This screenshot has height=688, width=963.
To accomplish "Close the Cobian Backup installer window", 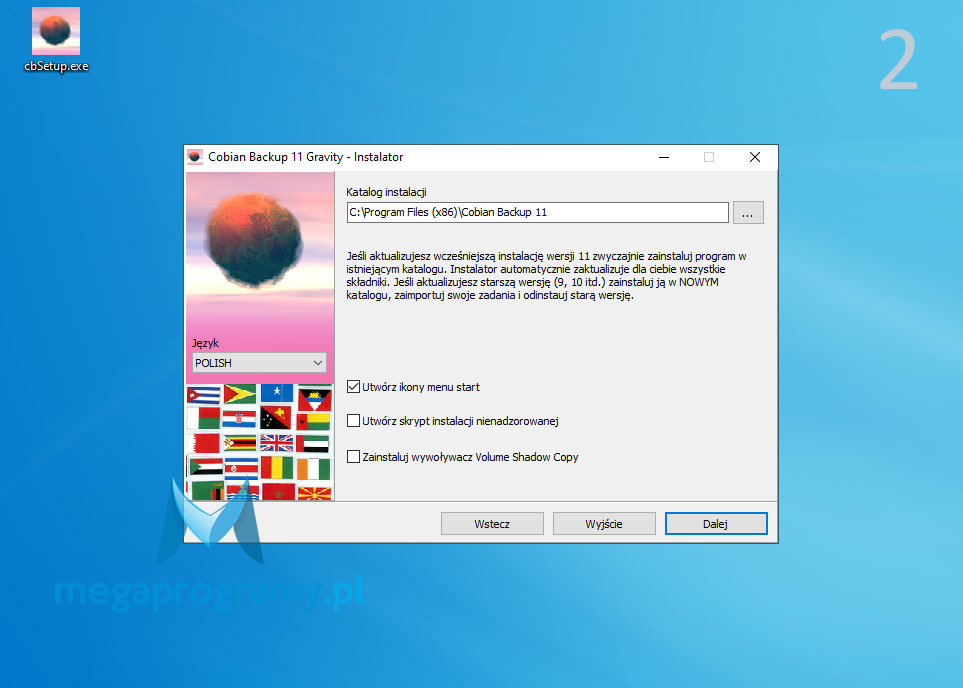I will click(x=755, y=157).
